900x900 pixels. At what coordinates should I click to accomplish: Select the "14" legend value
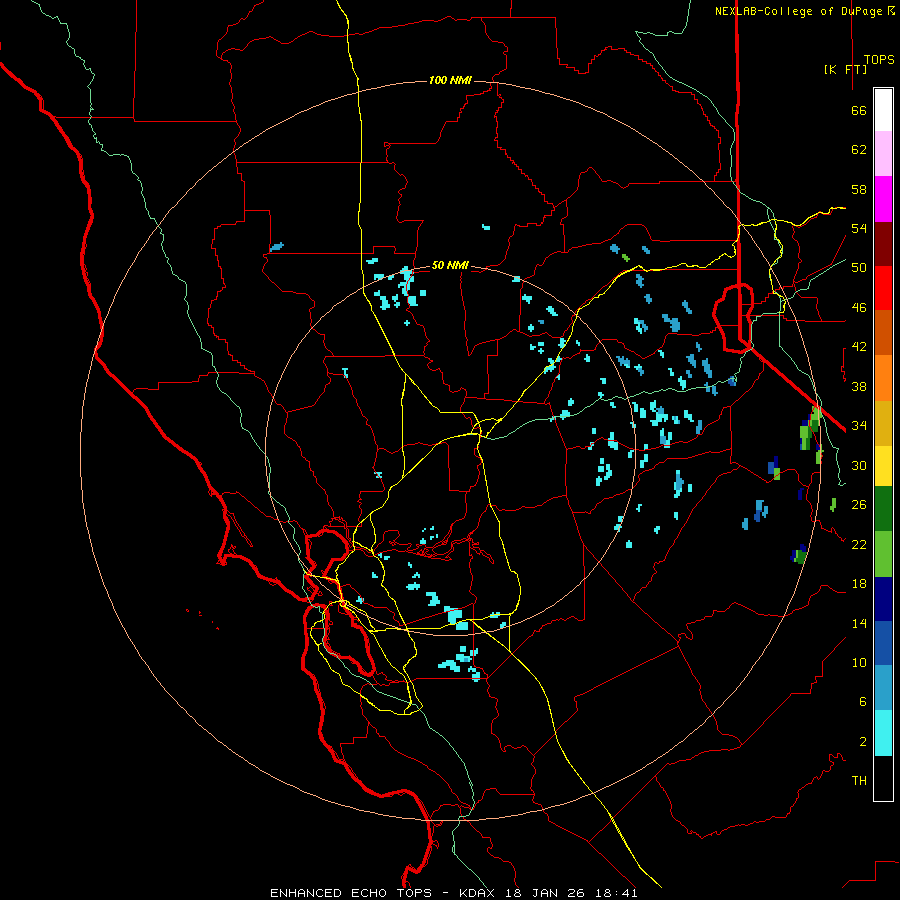[x=859, y=623]
